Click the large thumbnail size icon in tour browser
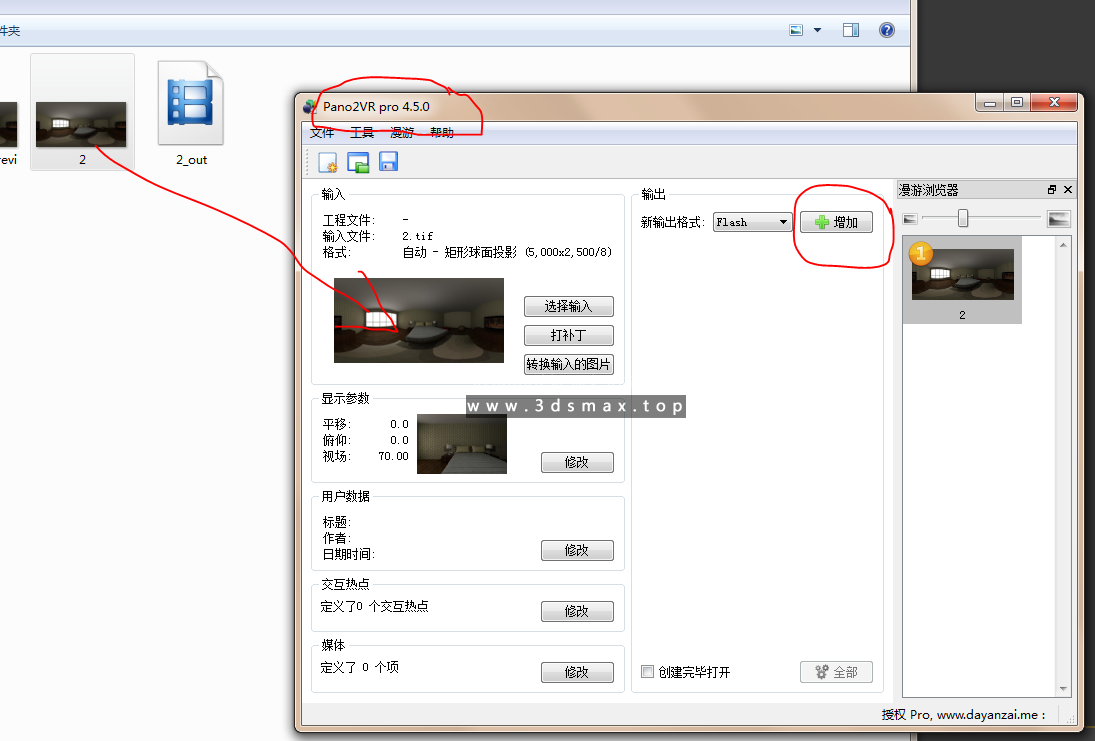The image size is (1095, 741). [x=1059, y=219]
